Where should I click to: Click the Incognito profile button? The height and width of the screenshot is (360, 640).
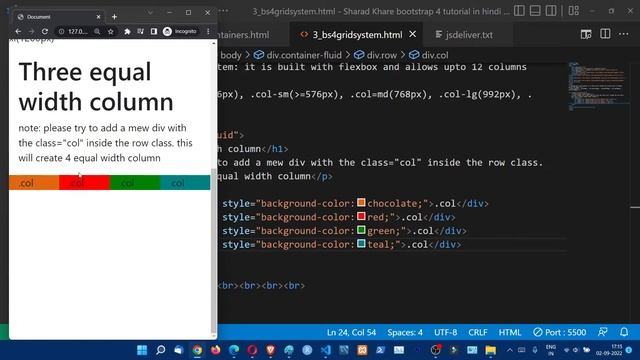[x=180, y=31]
